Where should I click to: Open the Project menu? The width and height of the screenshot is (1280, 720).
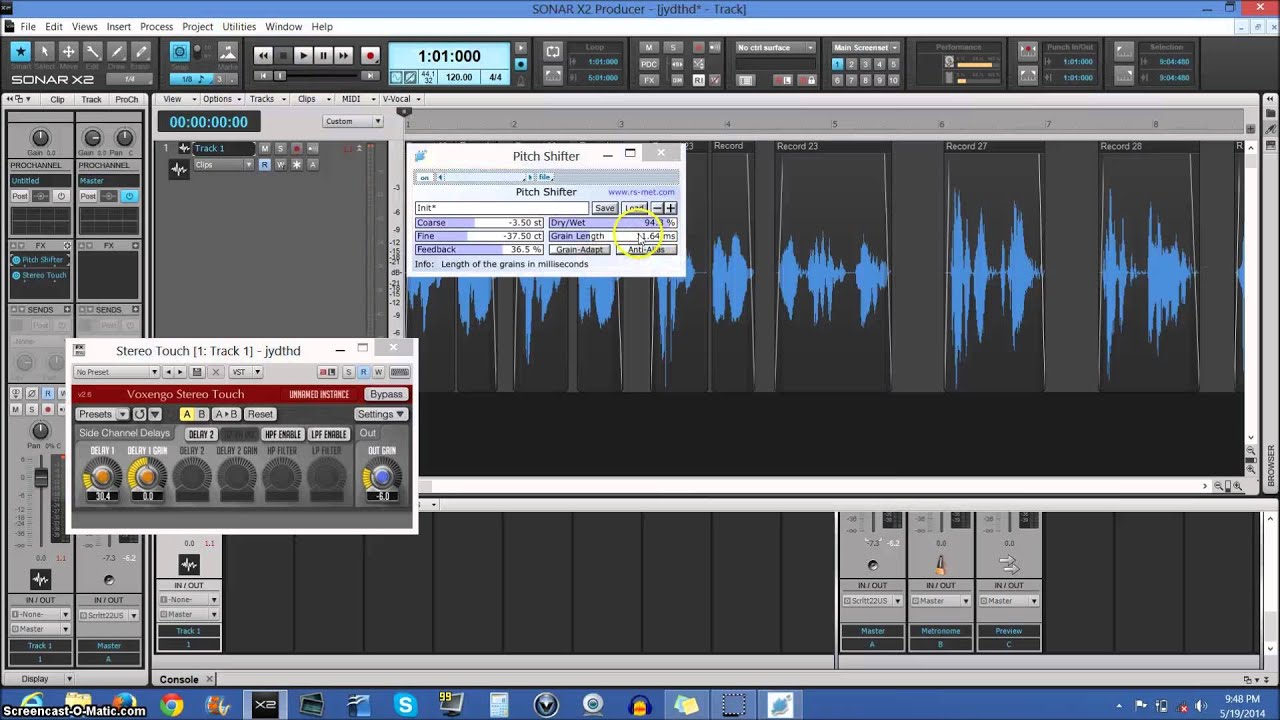(x=197, y=27)
